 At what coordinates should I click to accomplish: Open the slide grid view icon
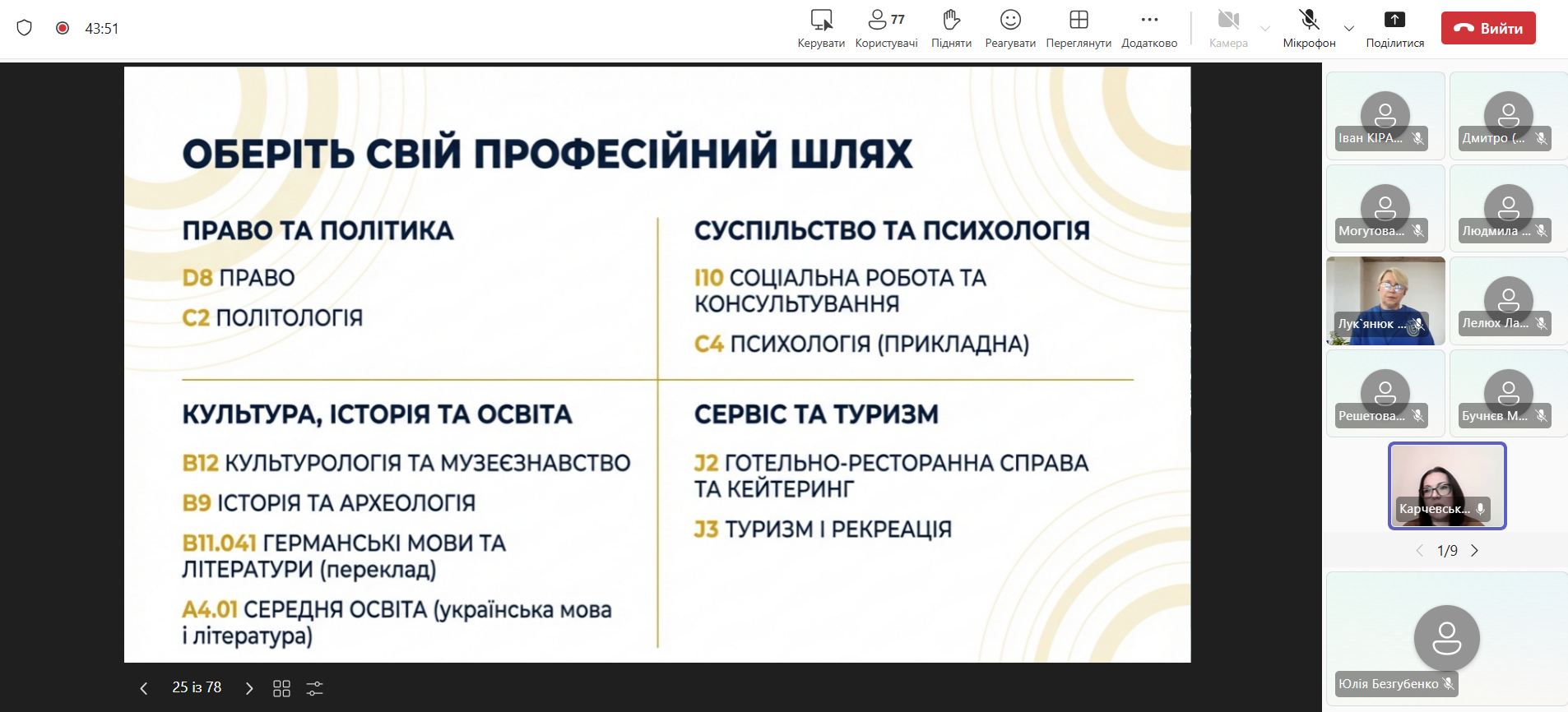click(x=281, y=688)
